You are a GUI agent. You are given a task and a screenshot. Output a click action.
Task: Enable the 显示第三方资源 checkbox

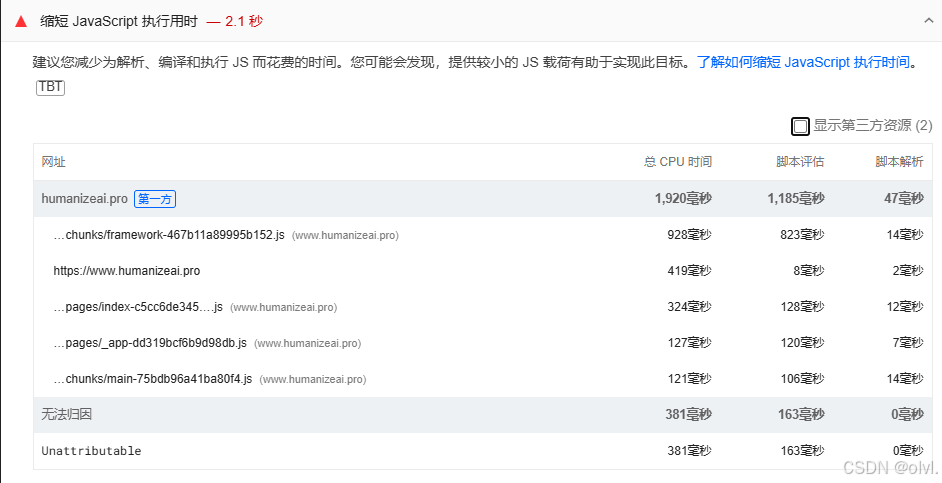coord(800,126)
